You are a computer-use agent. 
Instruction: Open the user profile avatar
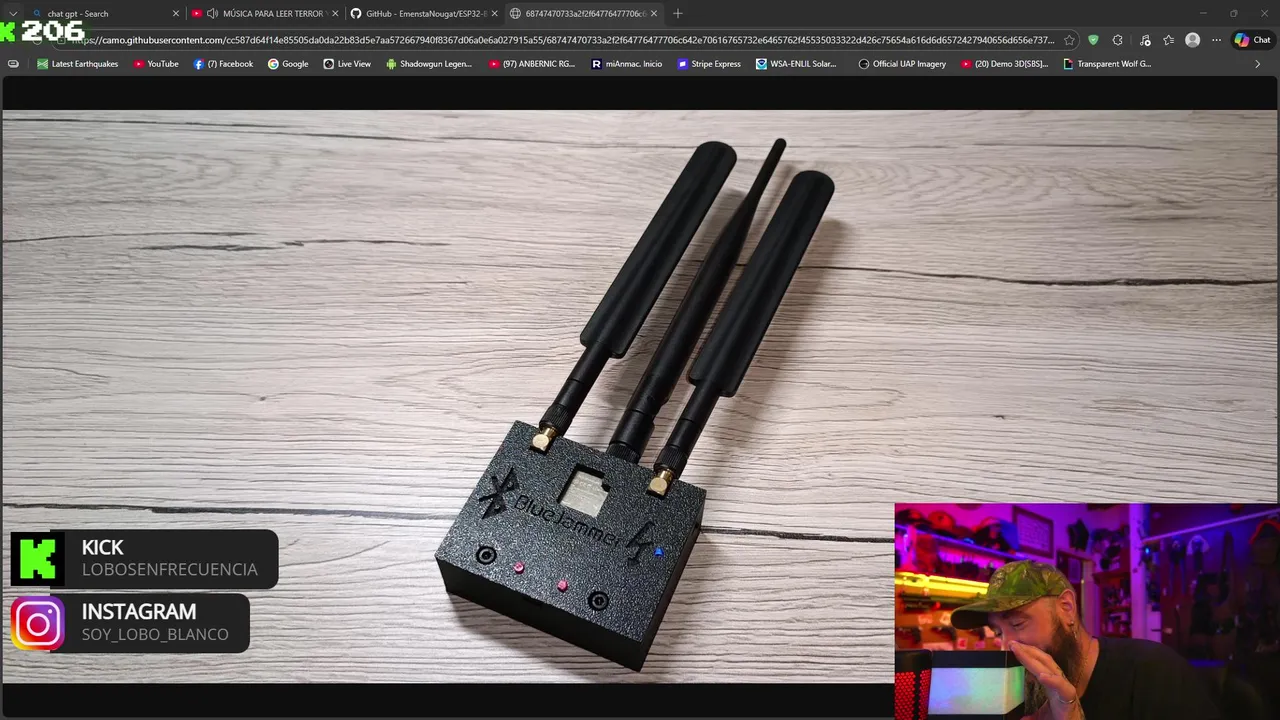tap(1192, 40)
